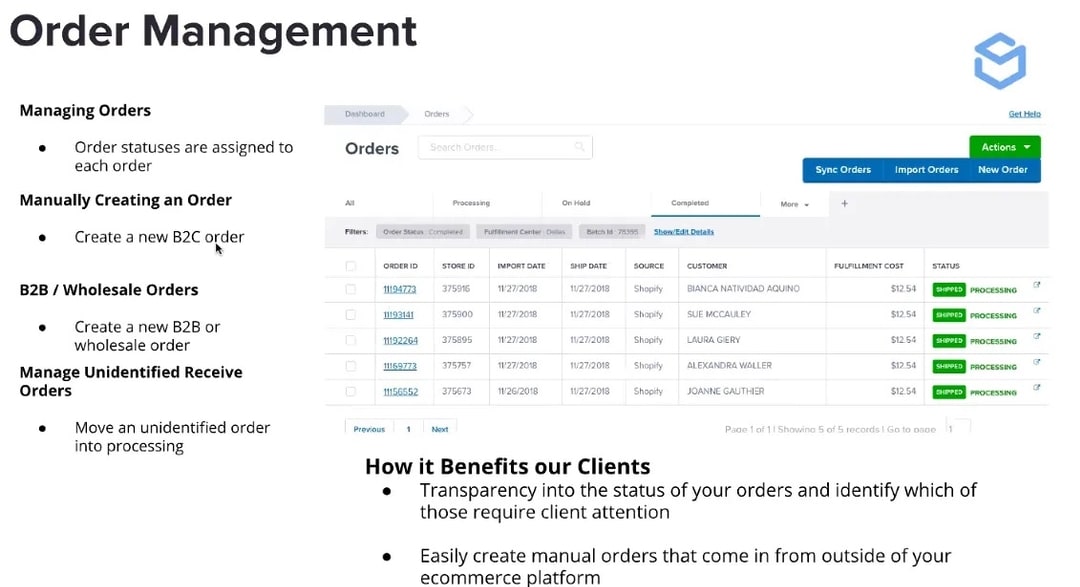Click the Go to page input field
This screenshot has width=1080, height=587.
[x=957, y=425]
